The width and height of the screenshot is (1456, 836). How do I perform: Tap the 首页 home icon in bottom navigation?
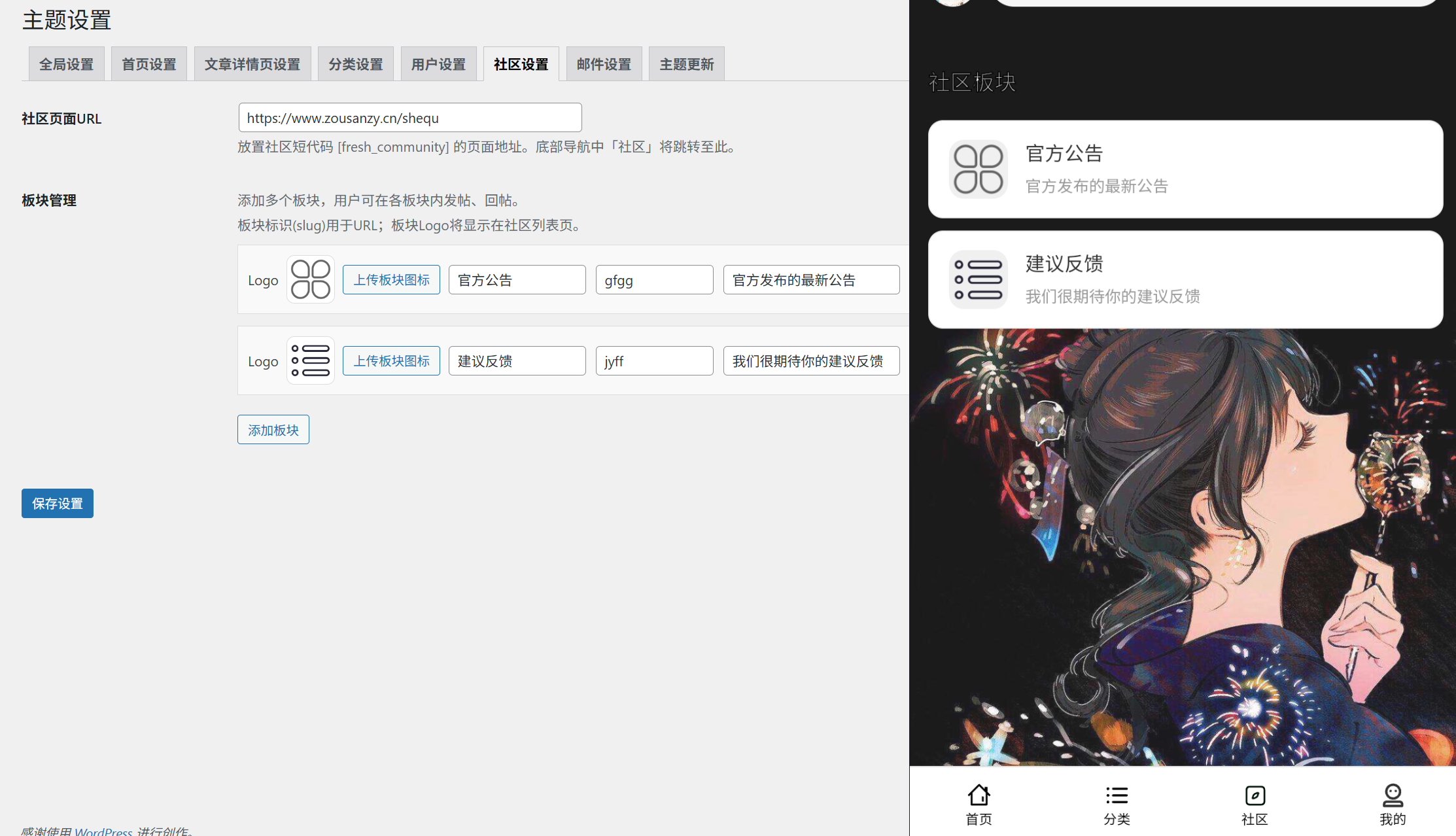coord(979,796)
